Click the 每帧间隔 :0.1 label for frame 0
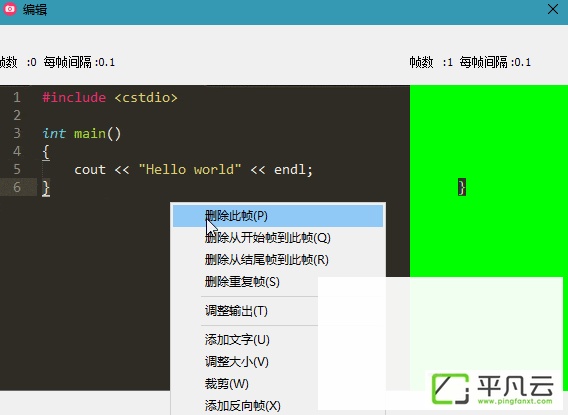Image resolution: width=568 pixels, height=415 pixels. pos(79,62)
